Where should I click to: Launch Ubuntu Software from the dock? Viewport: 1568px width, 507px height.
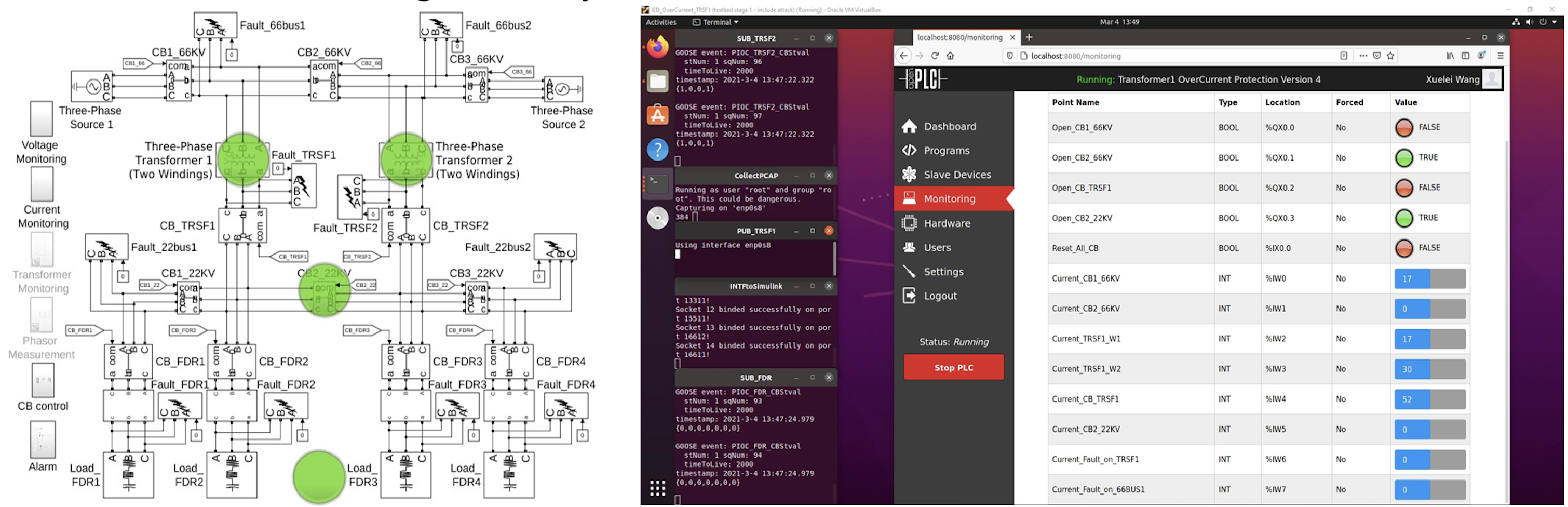(657, 115)
